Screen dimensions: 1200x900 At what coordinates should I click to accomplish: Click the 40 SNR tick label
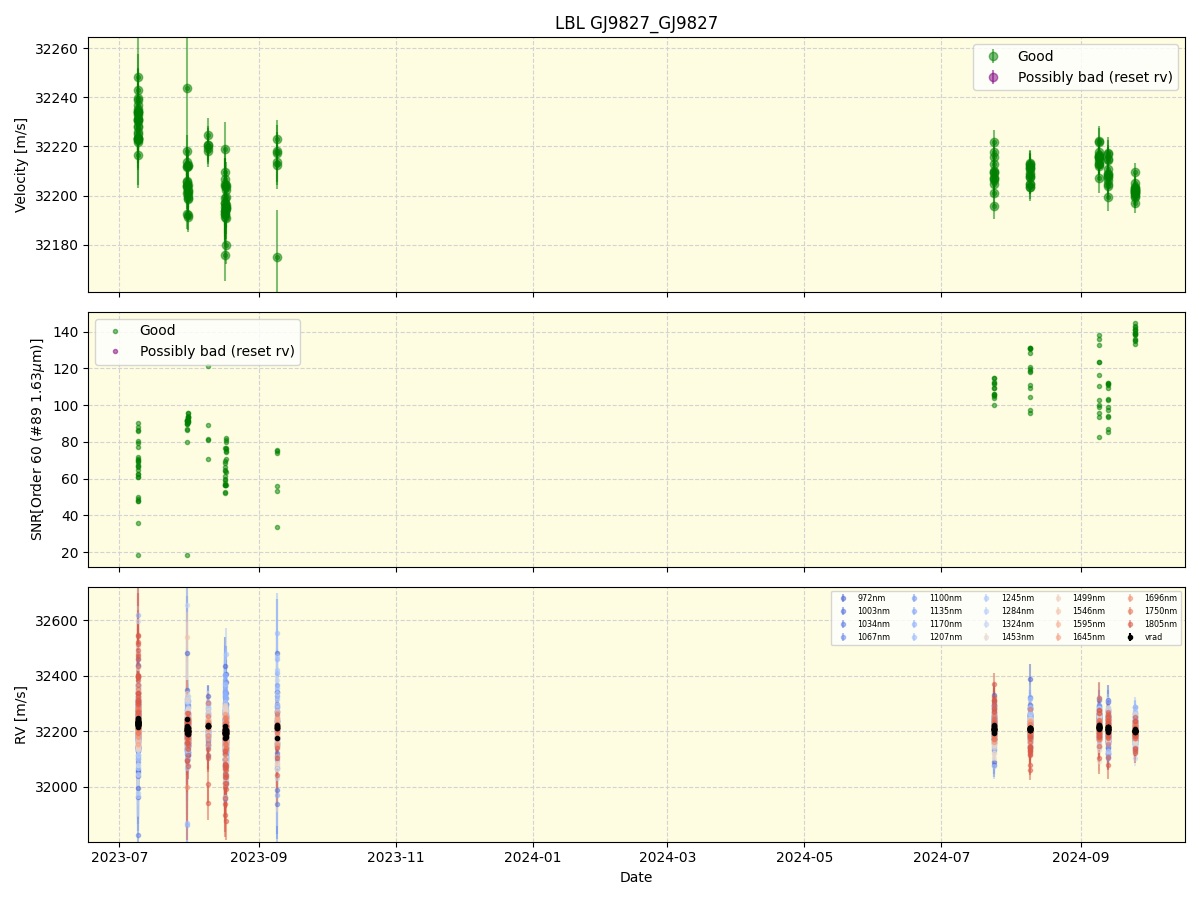pyautogui.click(x=71, y=516)
